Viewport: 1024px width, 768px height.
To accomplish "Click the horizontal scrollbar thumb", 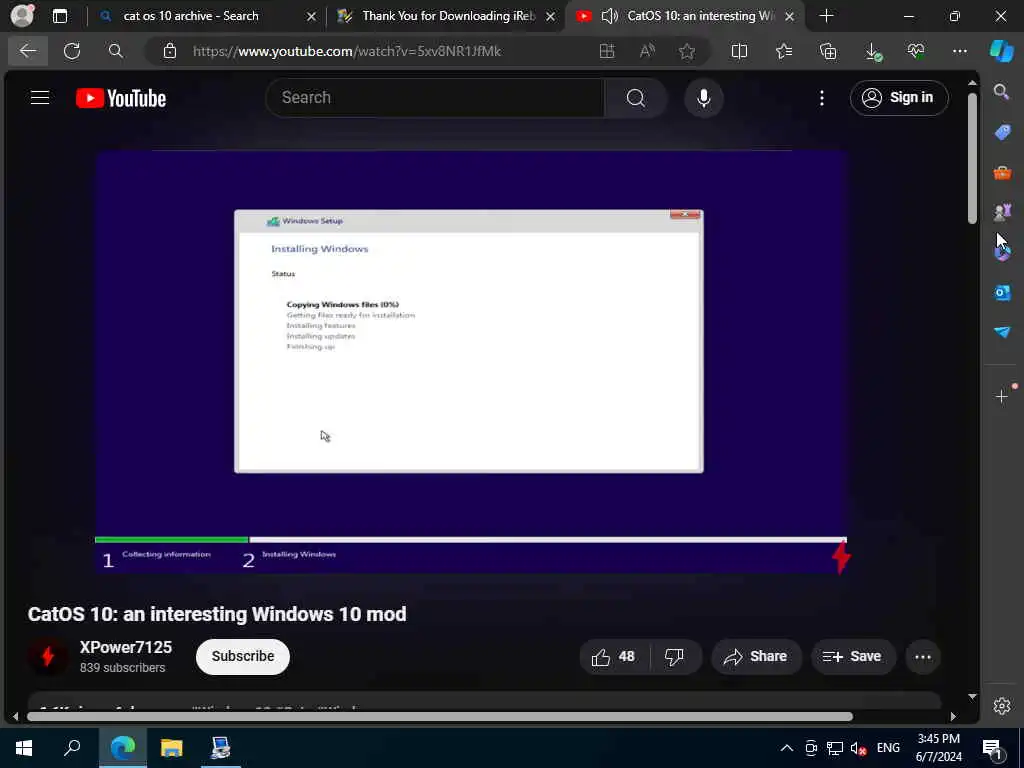I will point(440,716).
